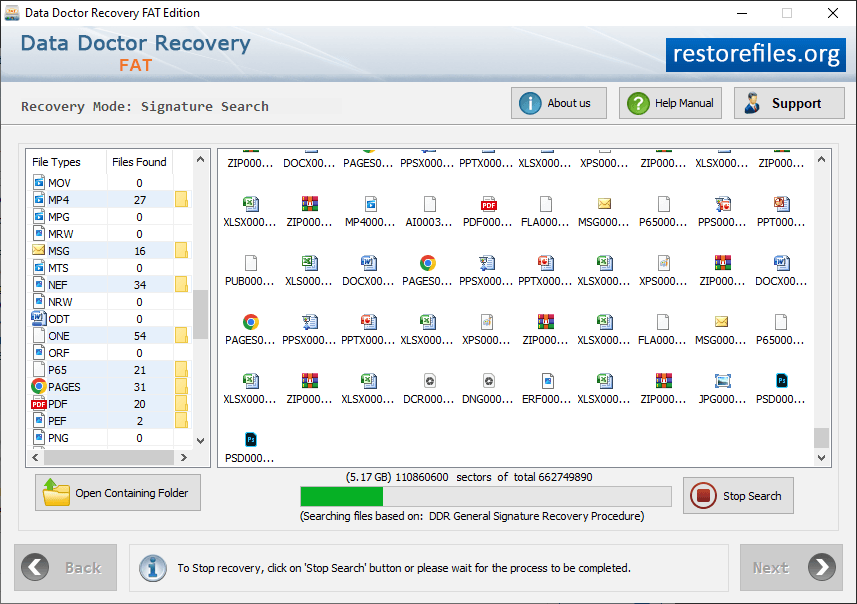
Task: Click the files found count 31
Action: [x=140, y=387]
